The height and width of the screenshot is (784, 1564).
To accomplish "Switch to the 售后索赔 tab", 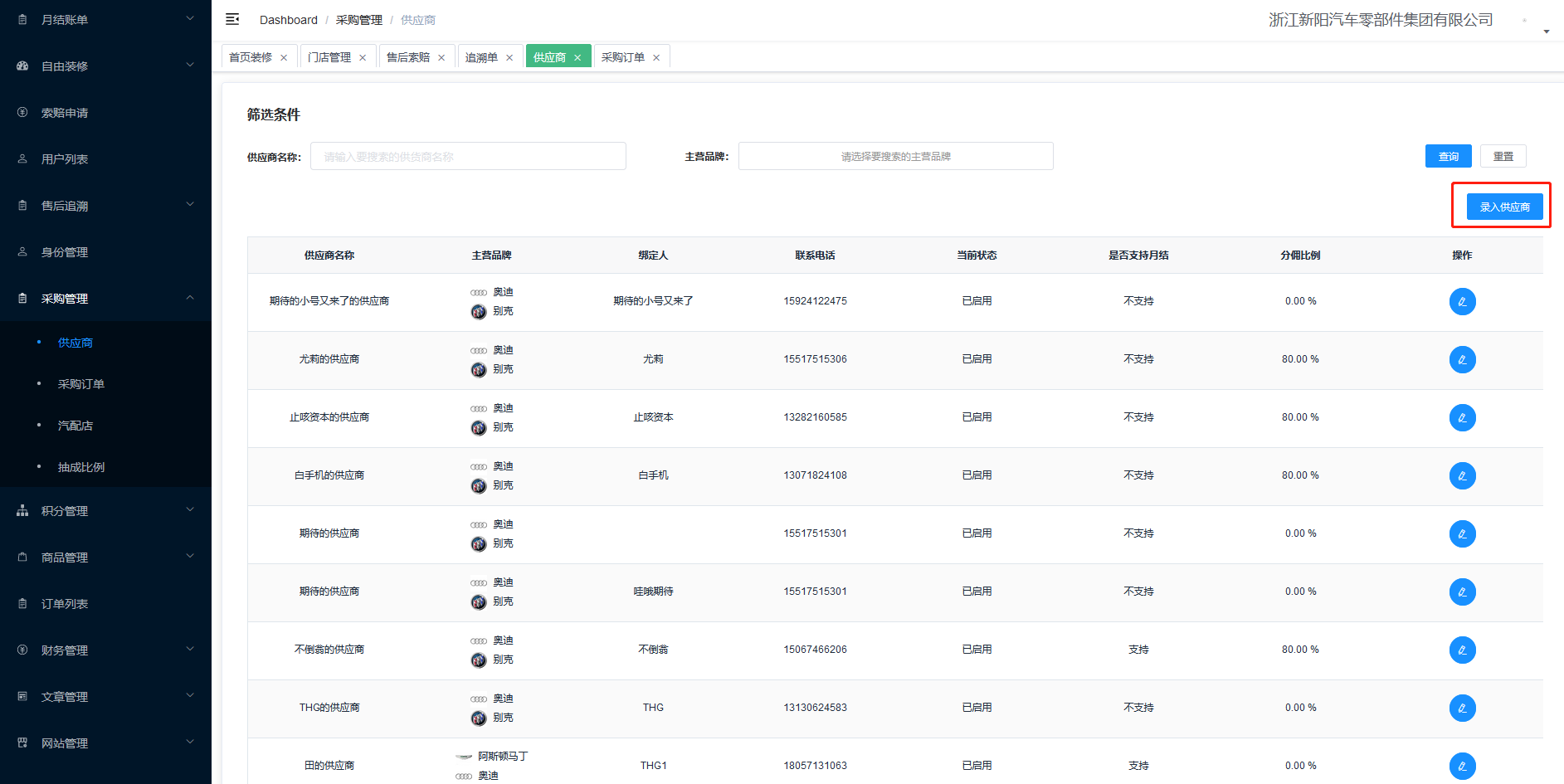I will click(x=408, y=57).
